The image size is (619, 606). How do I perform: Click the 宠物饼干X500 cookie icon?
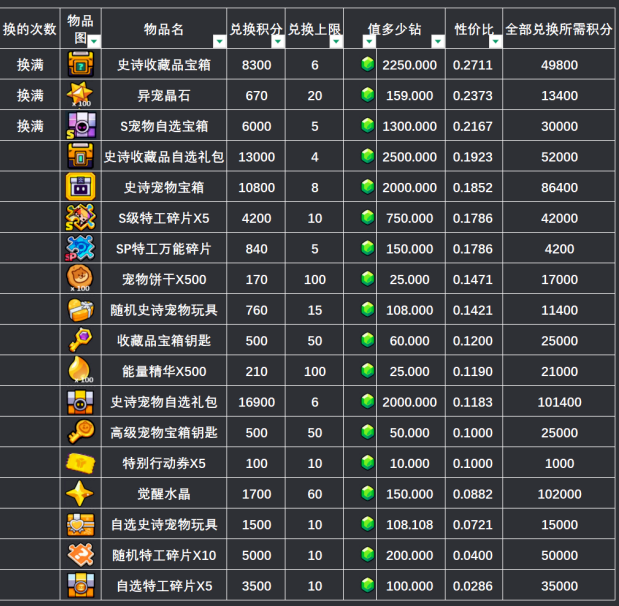click(81, 278)
